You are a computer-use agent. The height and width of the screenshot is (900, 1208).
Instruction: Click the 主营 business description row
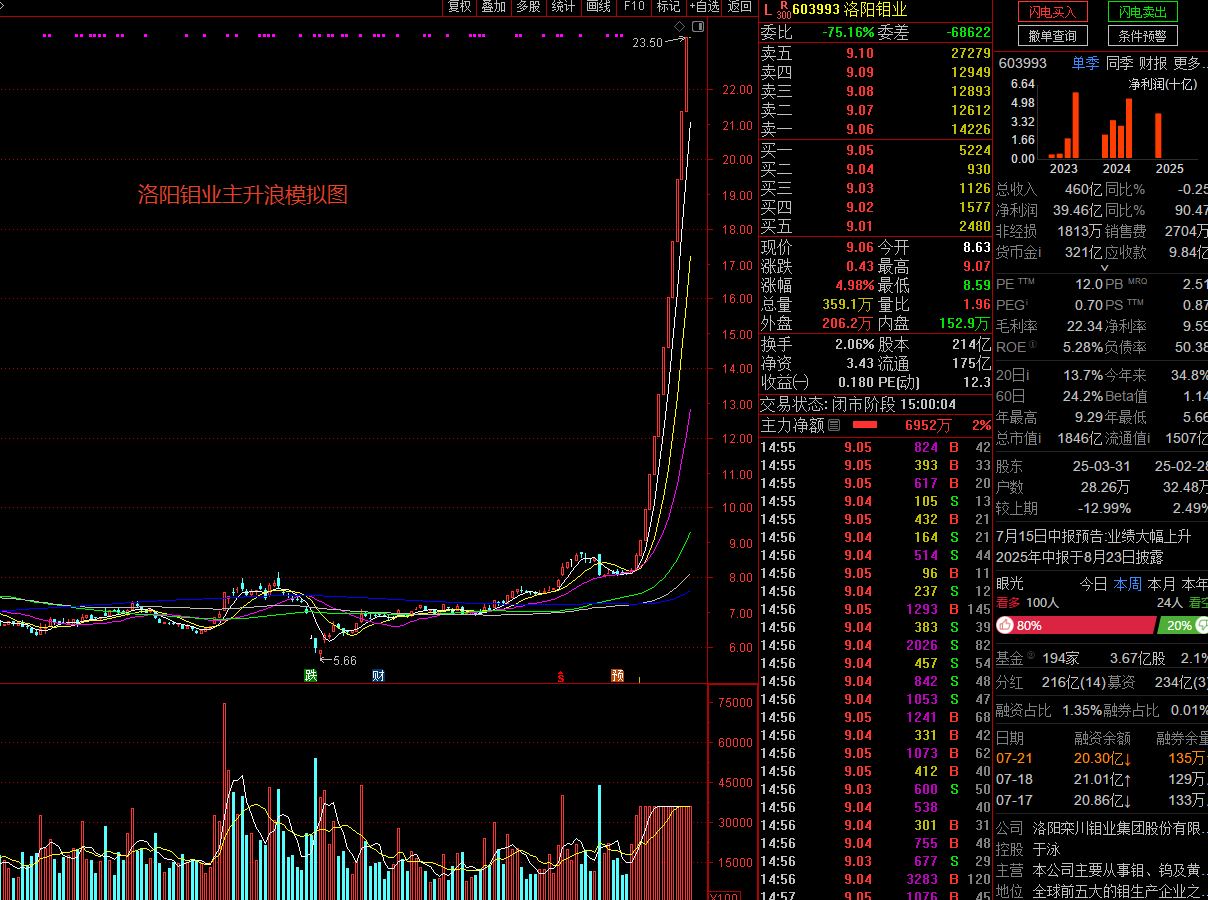pos(1101,870)
